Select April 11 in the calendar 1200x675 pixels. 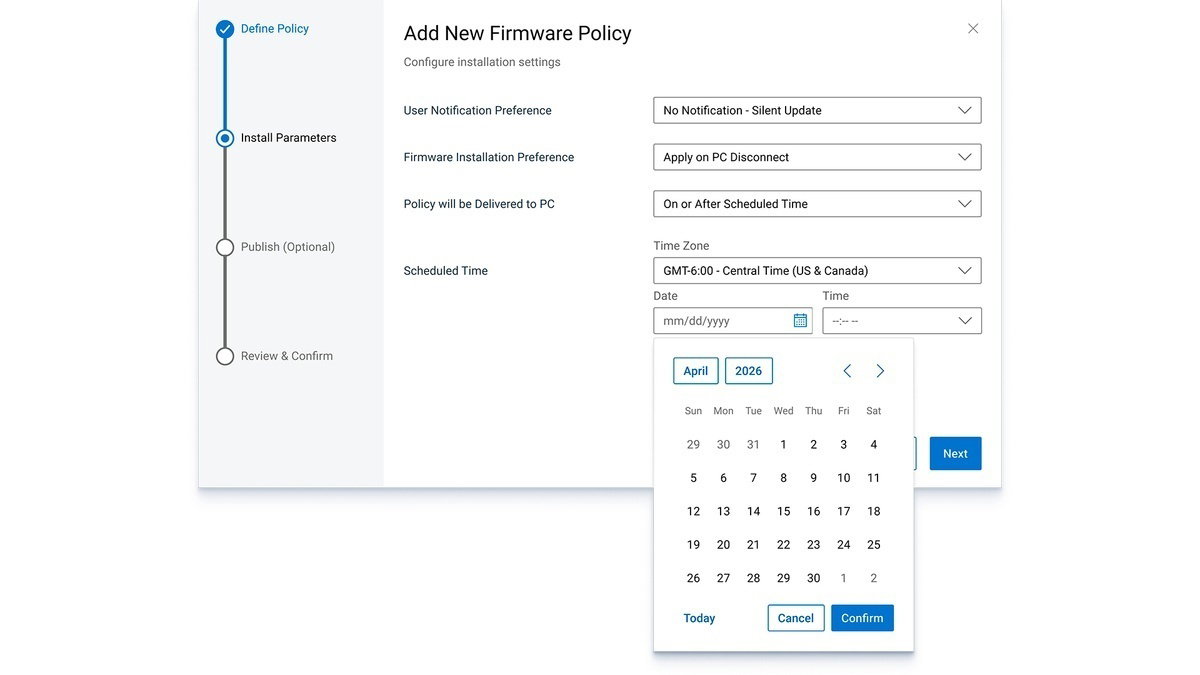click(874, 478)
